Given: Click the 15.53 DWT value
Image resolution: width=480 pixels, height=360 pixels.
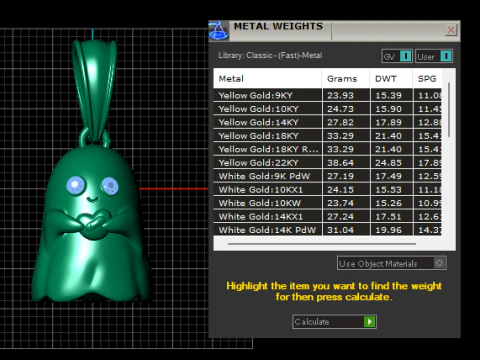Looking at the screenshot, I should (x=388, y=190).
